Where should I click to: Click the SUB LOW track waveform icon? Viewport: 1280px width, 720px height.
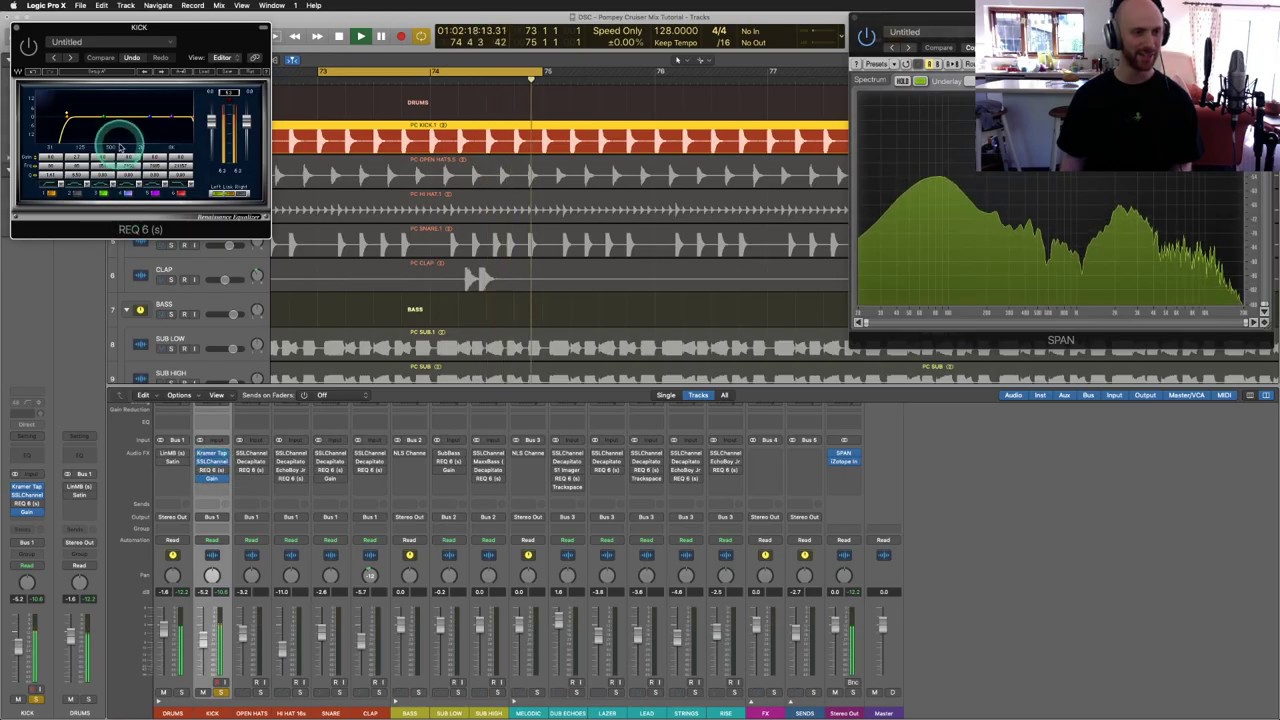click(140, 344)
